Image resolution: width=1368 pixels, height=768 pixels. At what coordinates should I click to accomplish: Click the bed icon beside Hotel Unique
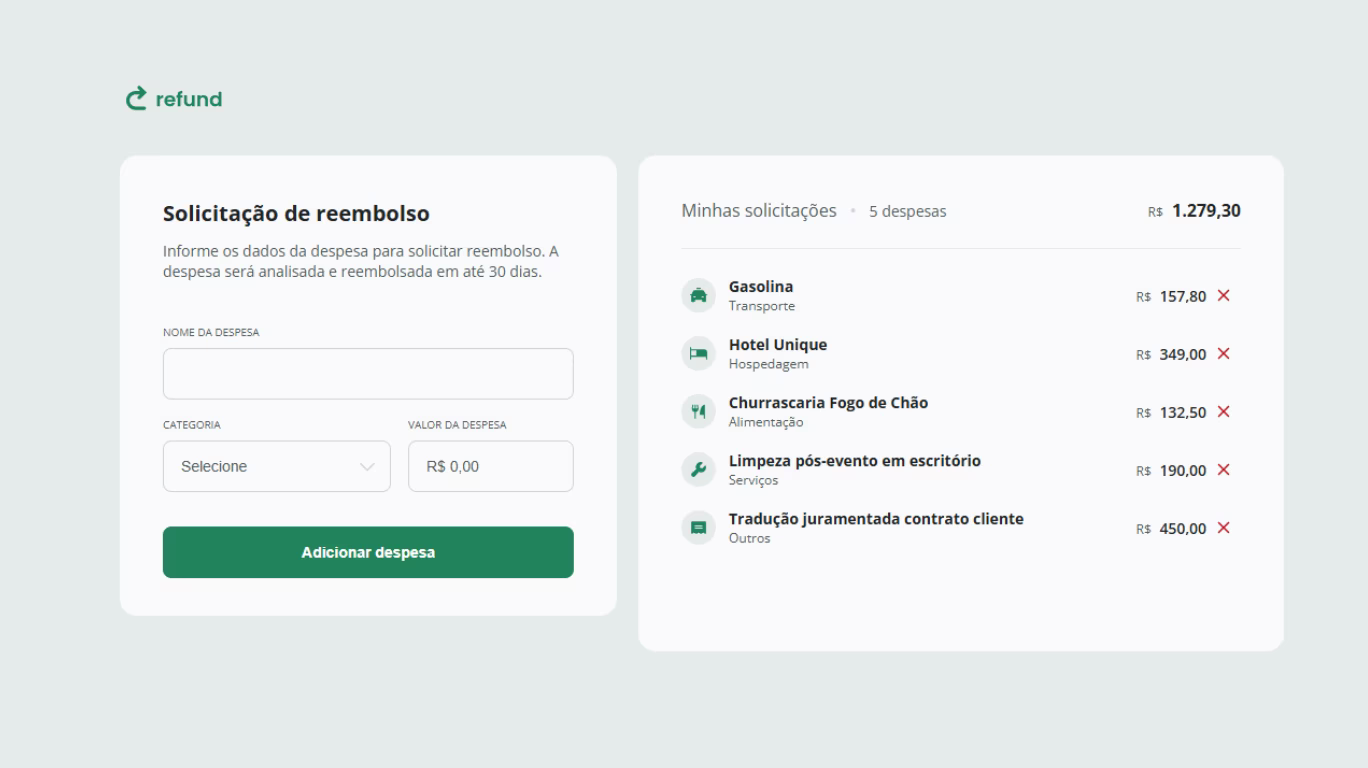point(699,354)
